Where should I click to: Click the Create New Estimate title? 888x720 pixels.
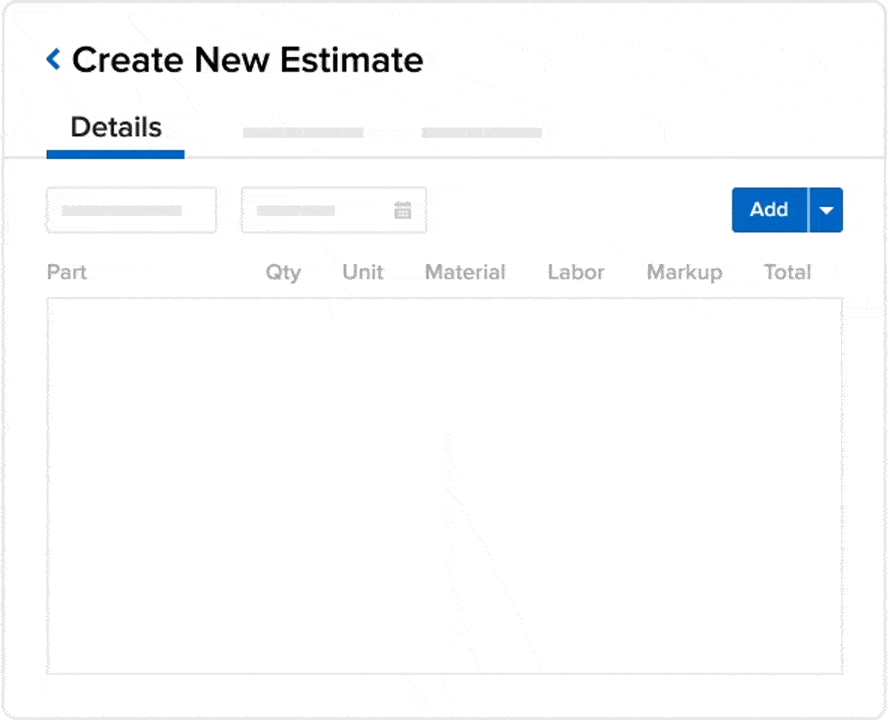[247, 60]
